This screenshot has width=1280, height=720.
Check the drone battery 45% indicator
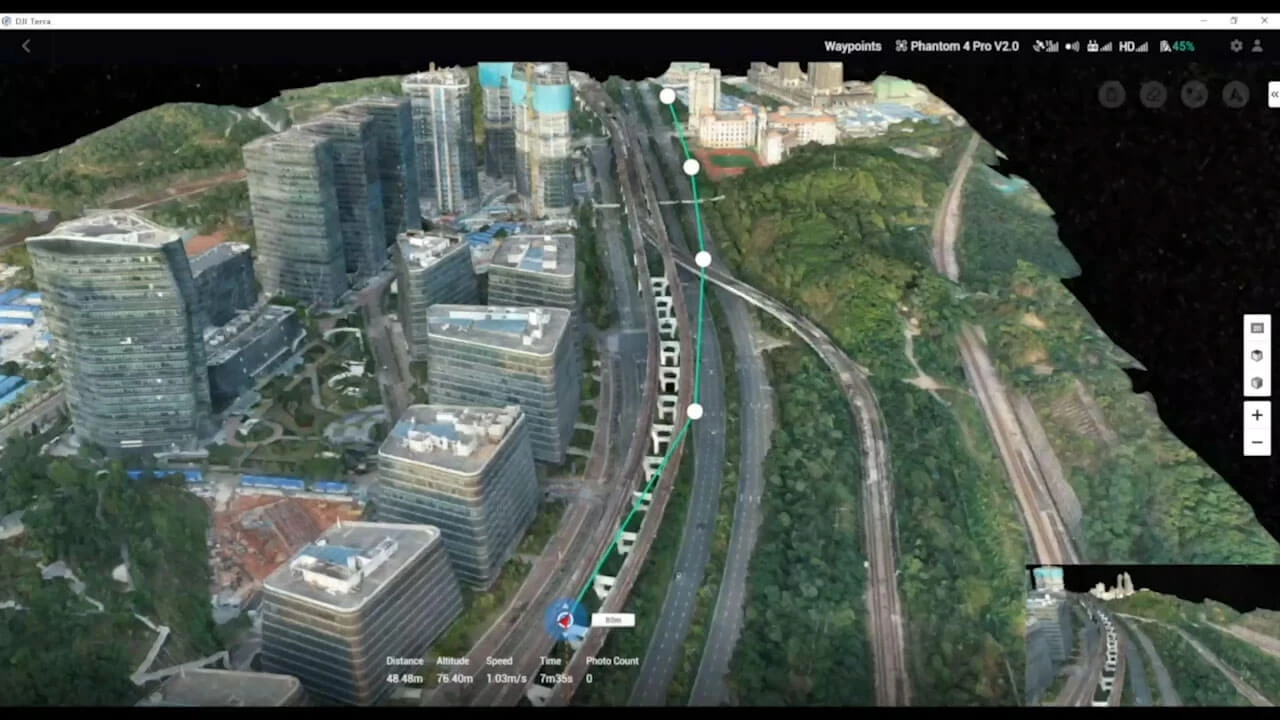1177,46
